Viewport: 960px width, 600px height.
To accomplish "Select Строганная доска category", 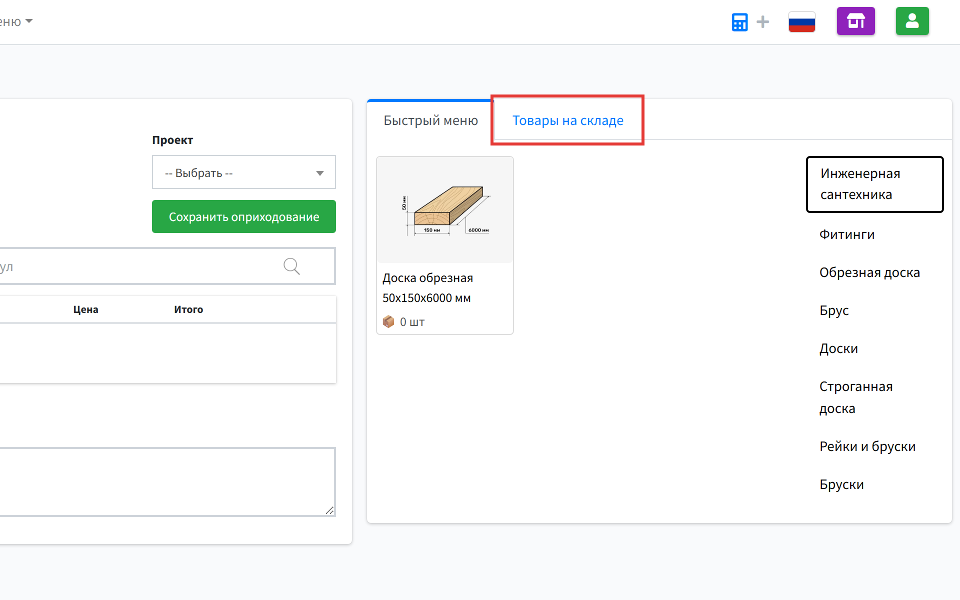I will point(856,397).
